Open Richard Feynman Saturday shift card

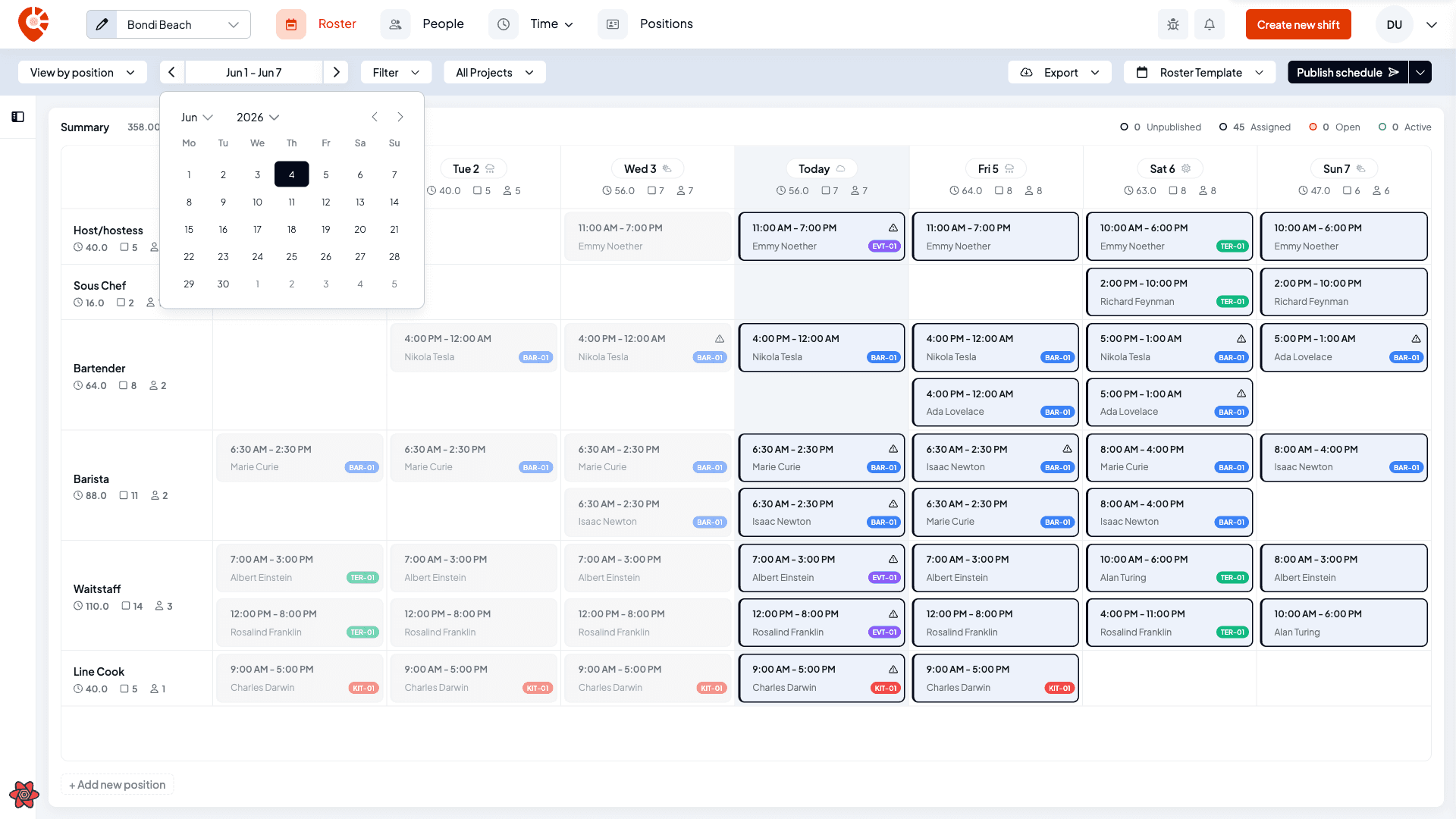point(1169,292)
